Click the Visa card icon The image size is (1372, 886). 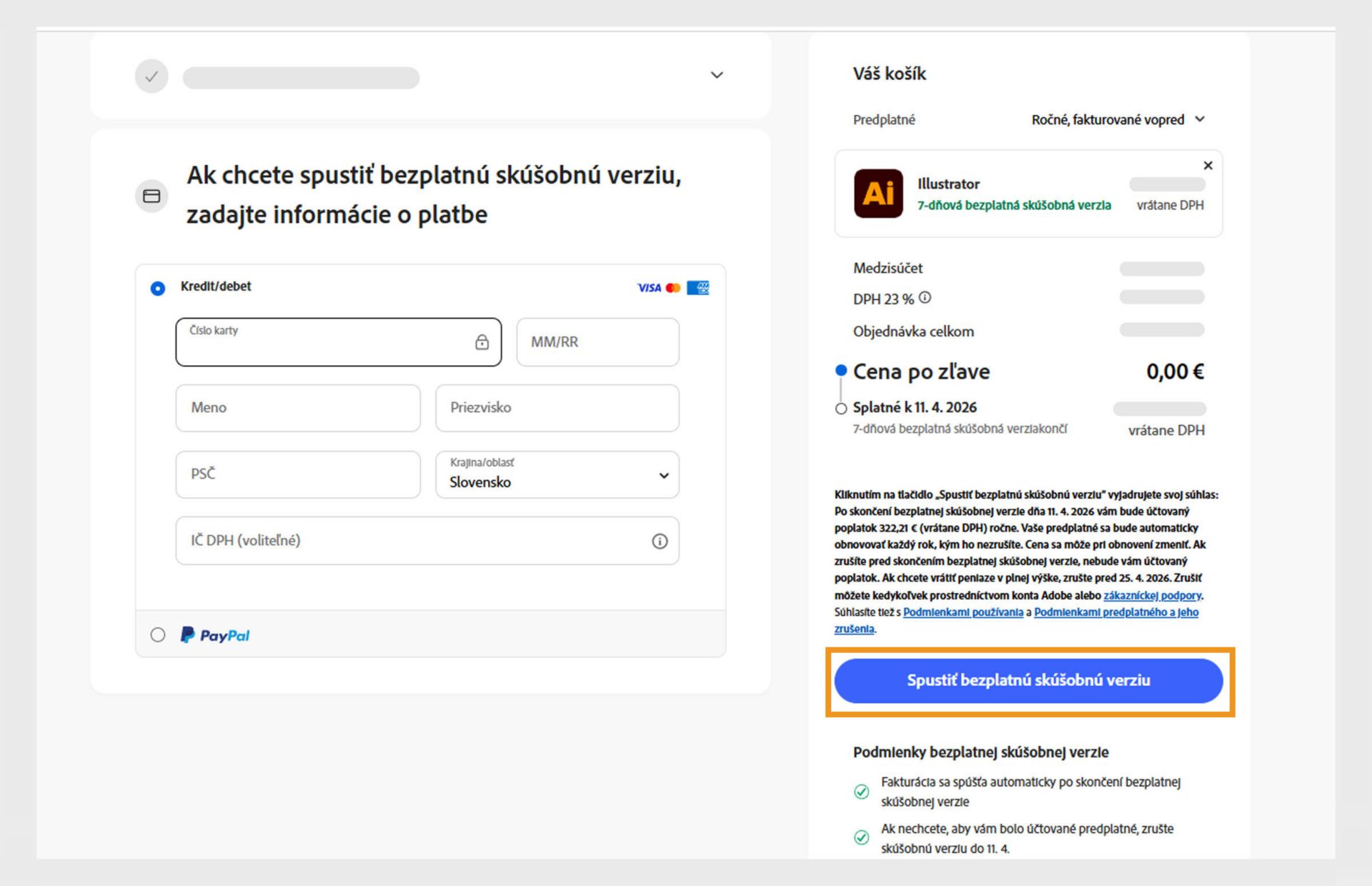649,287
